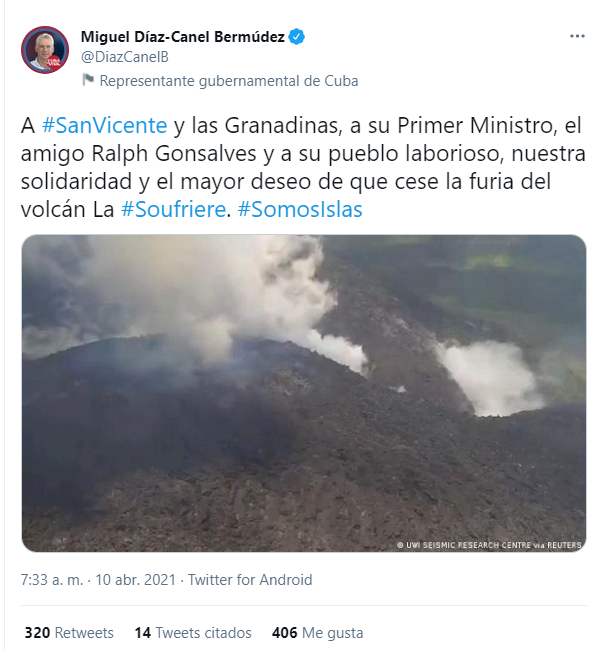This screenshot has width=598, height=651.
Task: Click the Representante gubernamental de Cuba label
Action: click(229, 81)
